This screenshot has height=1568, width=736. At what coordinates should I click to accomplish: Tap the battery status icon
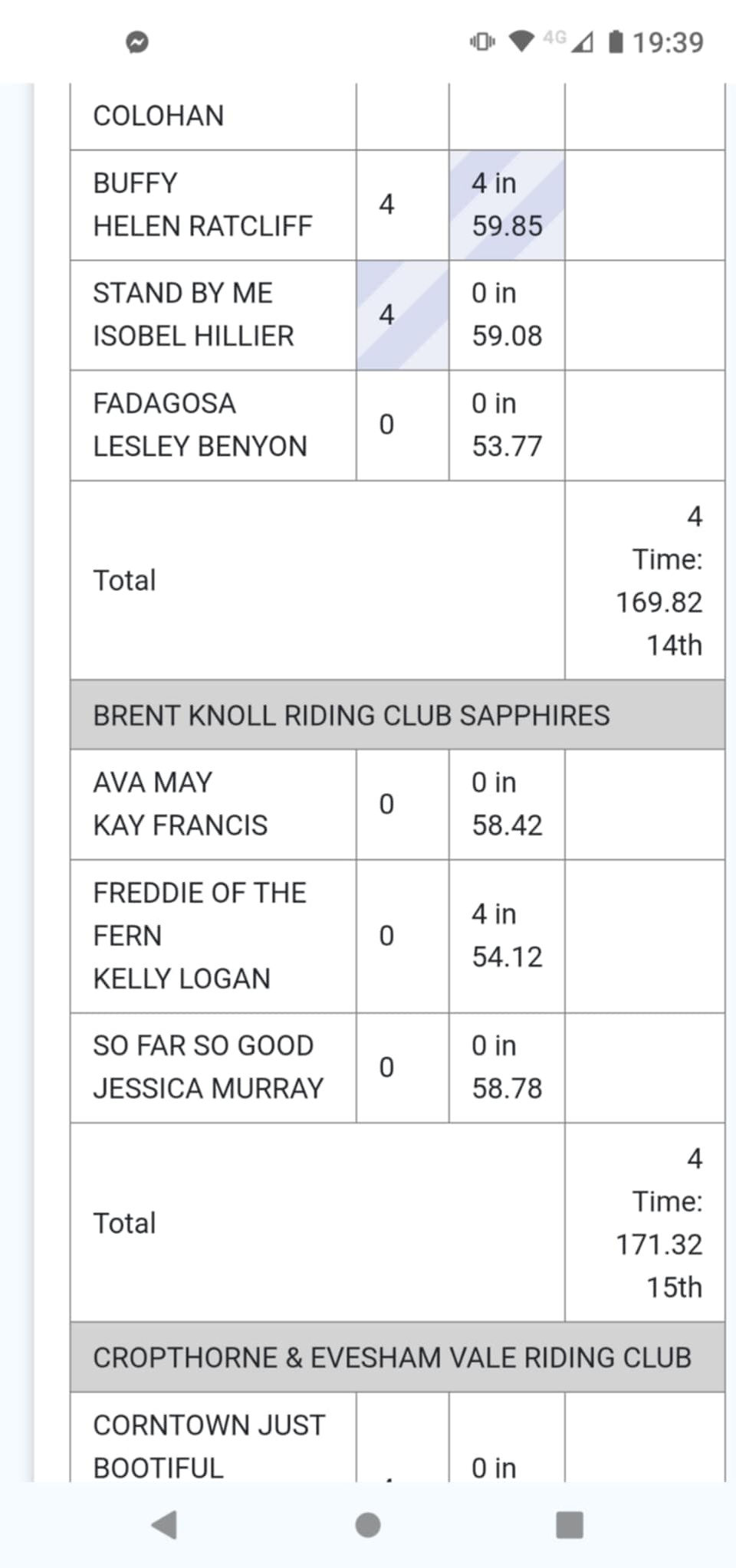pyautogui.click(x=616, y=41)
